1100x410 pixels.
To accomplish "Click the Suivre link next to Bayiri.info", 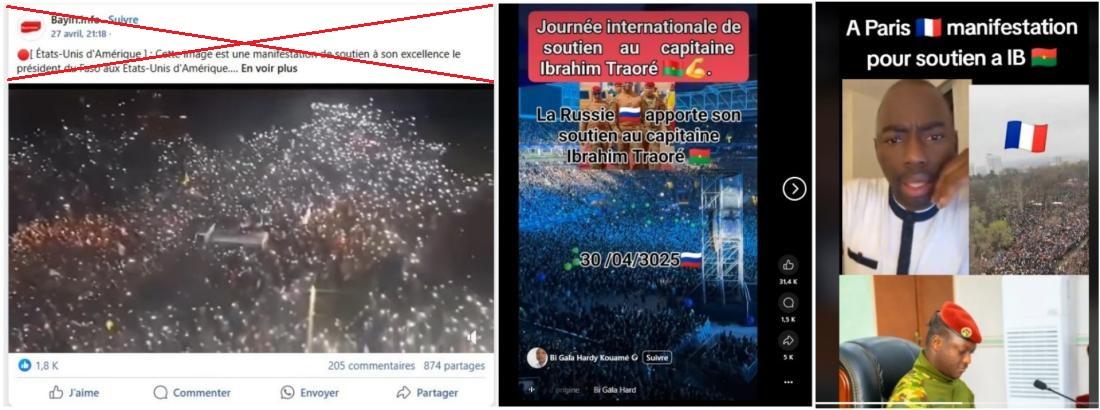I will [x=123, y=20].
